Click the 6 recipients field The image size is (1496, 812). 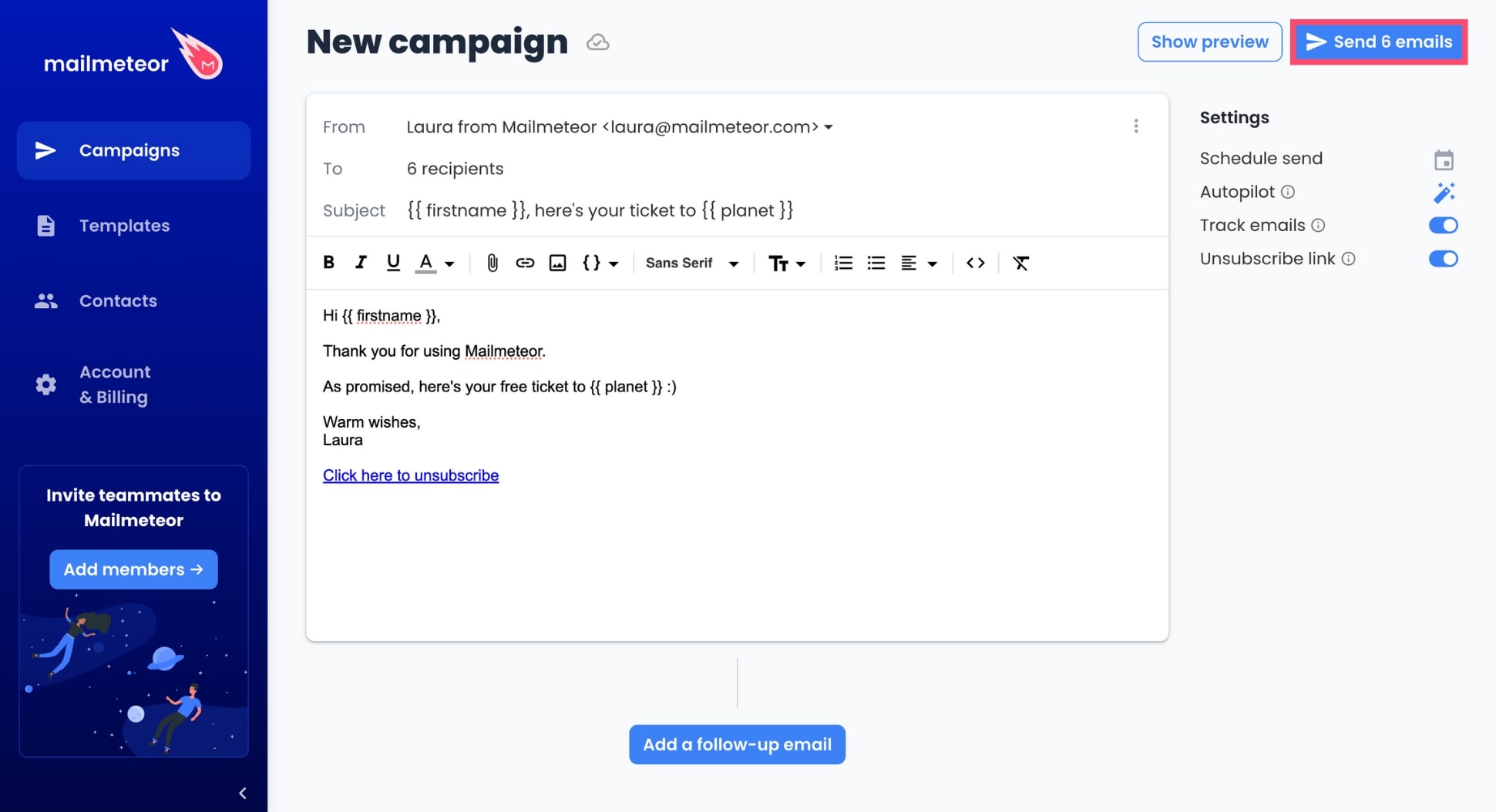point(455,169)
